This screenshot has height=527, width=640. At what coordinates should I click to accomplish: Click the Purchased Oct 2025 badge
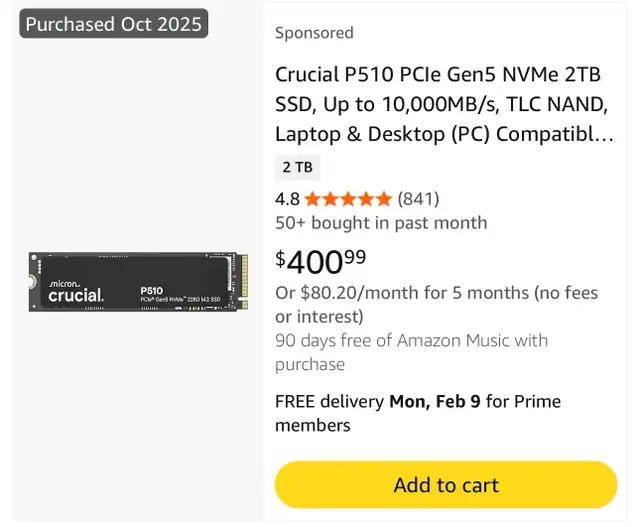114,24
